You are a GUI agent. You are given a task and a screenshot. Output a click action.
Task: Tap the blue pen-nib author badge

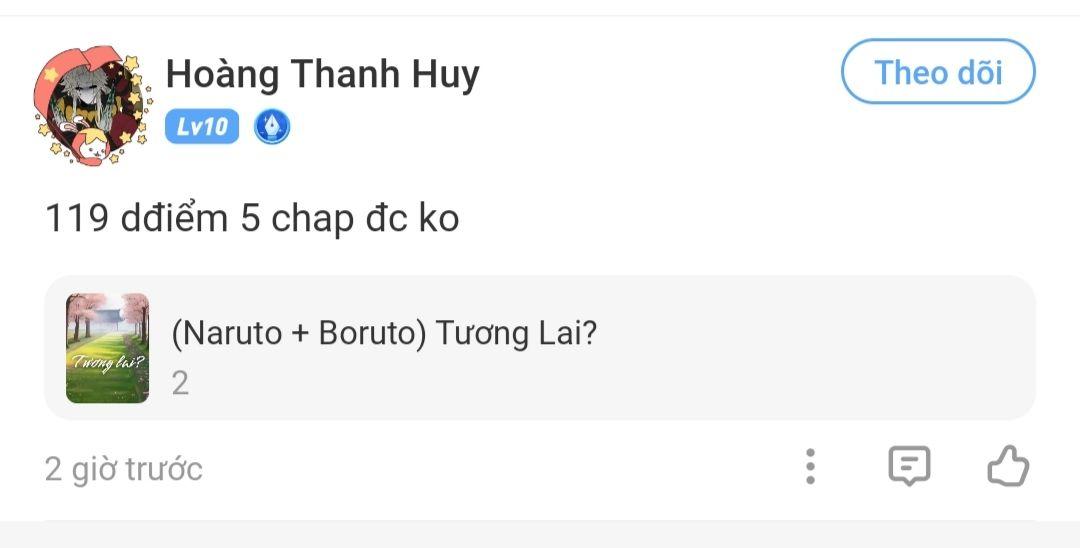point(272,127)
